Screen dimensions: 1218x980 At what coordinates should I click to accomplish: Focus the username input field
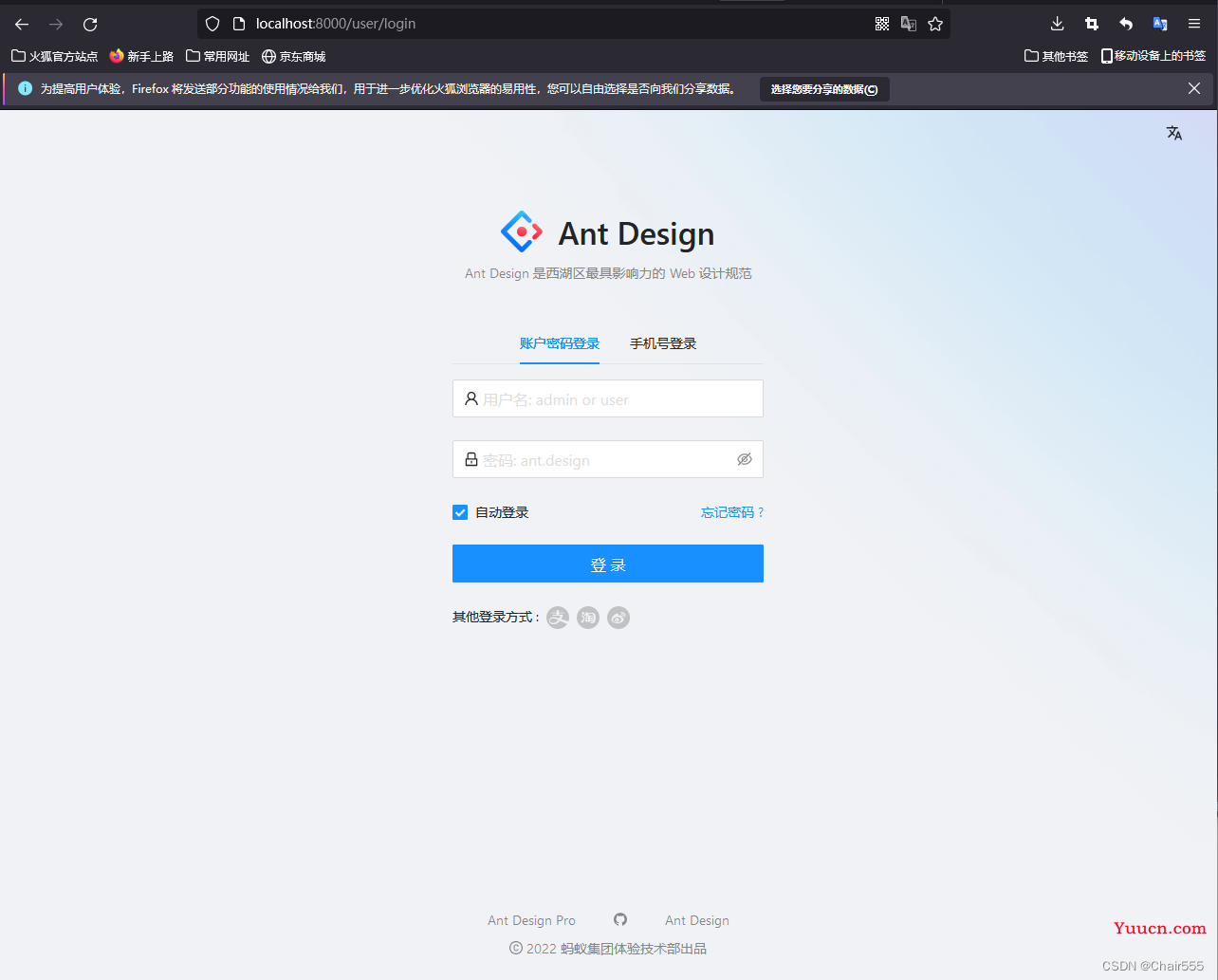click(608, 398)
